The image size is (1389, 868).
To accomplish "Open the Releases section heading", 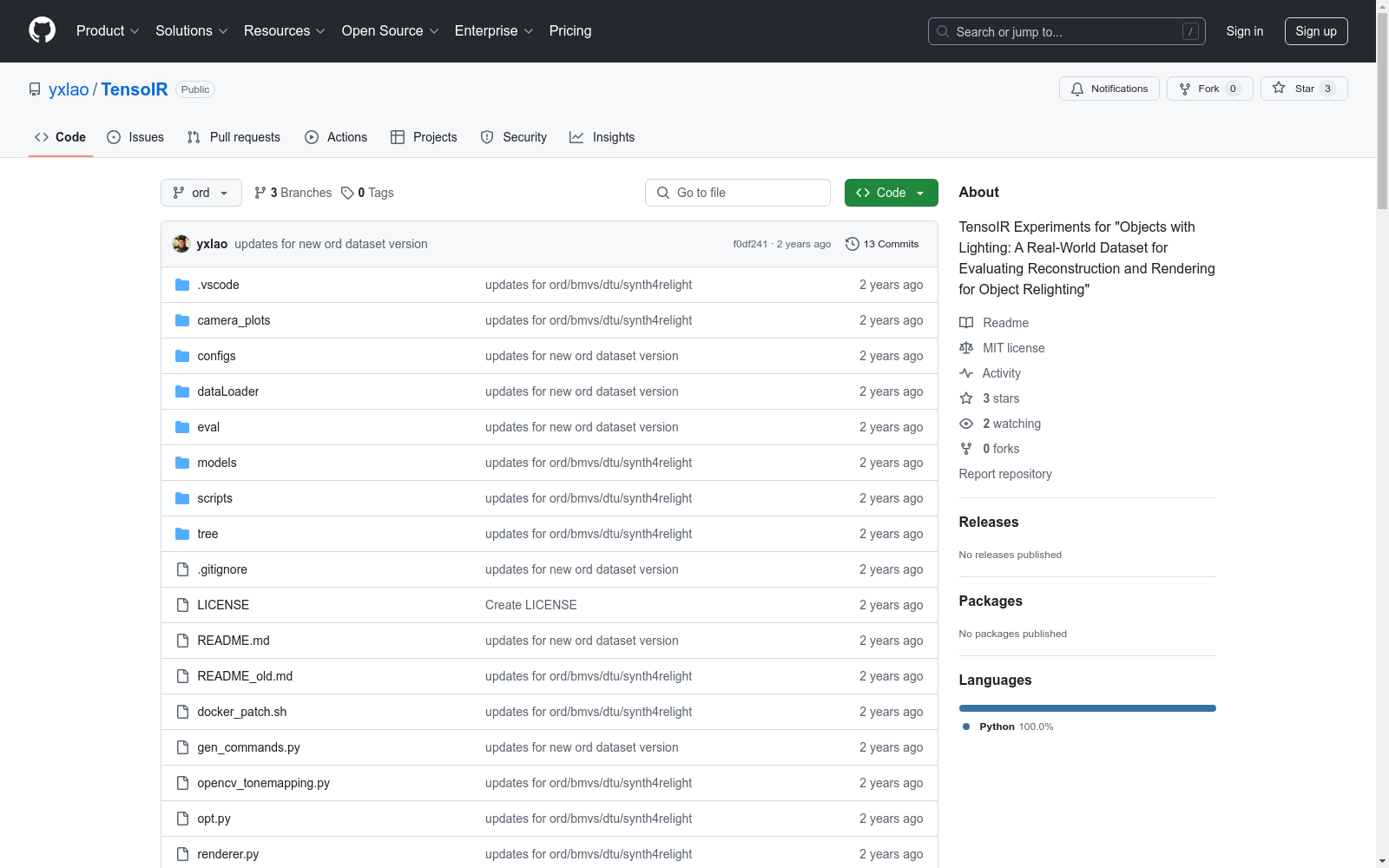I will point(989,522).
